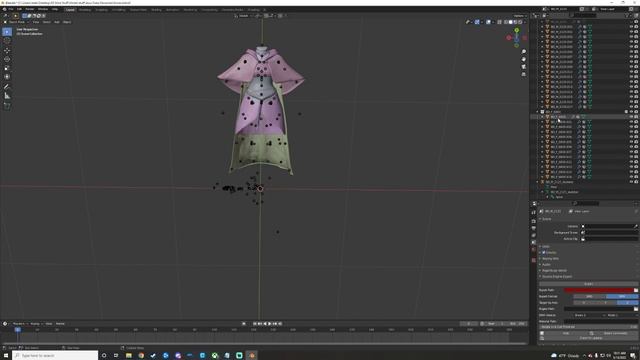Open the Texture properties tab
The height and width of the screenshot is (360, 640).
(534, 260)
